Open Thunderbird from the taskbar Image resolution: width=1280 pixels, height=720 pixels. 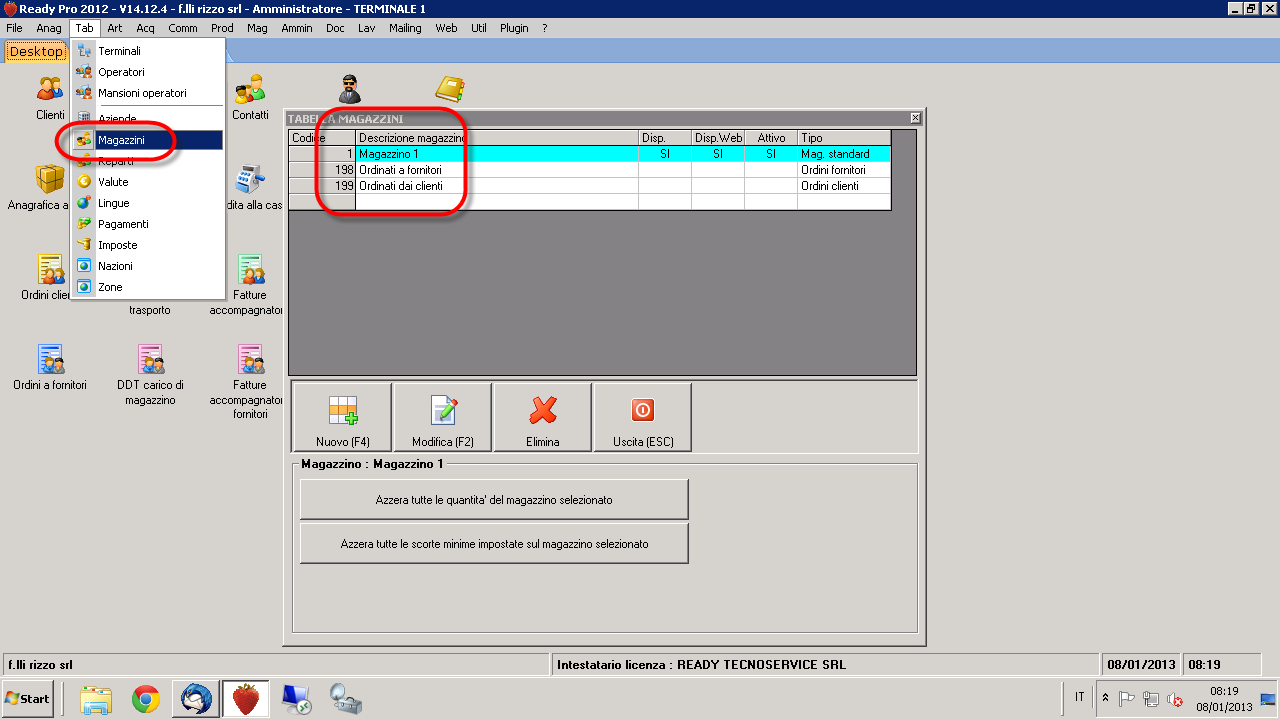(x=195, y=699)
